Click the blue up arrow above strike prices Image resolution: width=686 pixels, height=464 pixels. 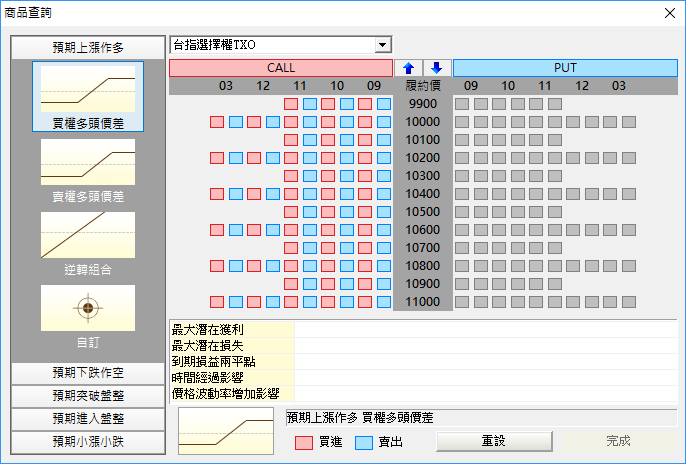click(409, 68)
